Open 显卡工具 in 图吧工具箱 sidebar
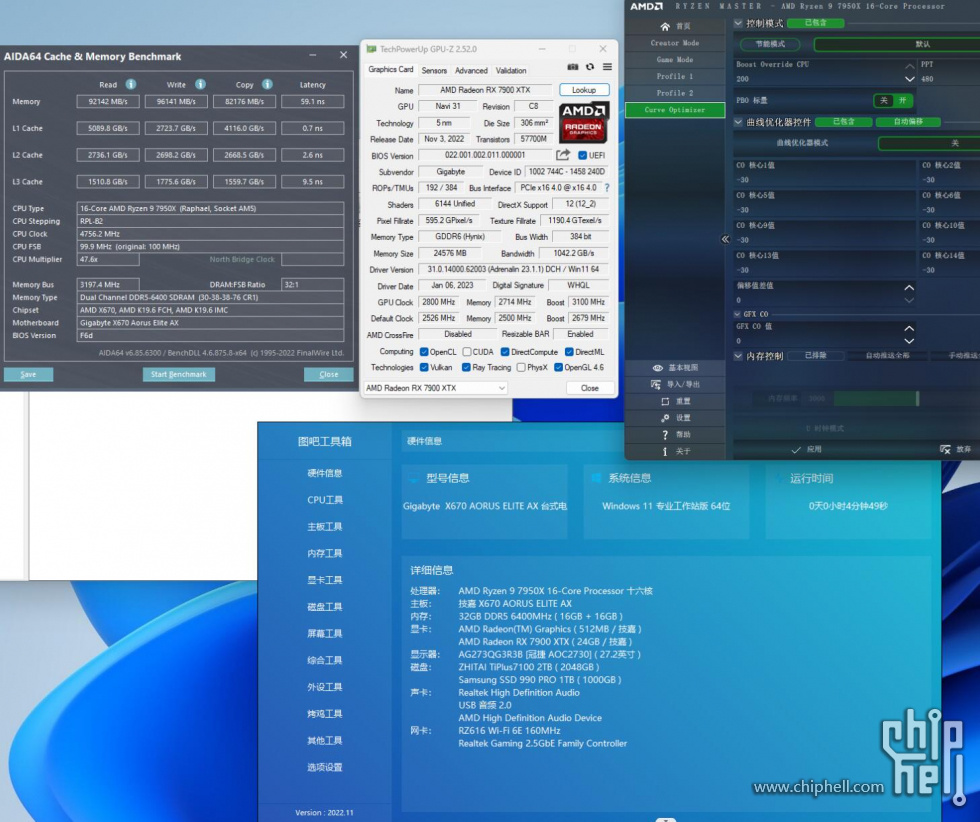Image resolution: width=980 pixels, height=822 pixels. [325, 580]
